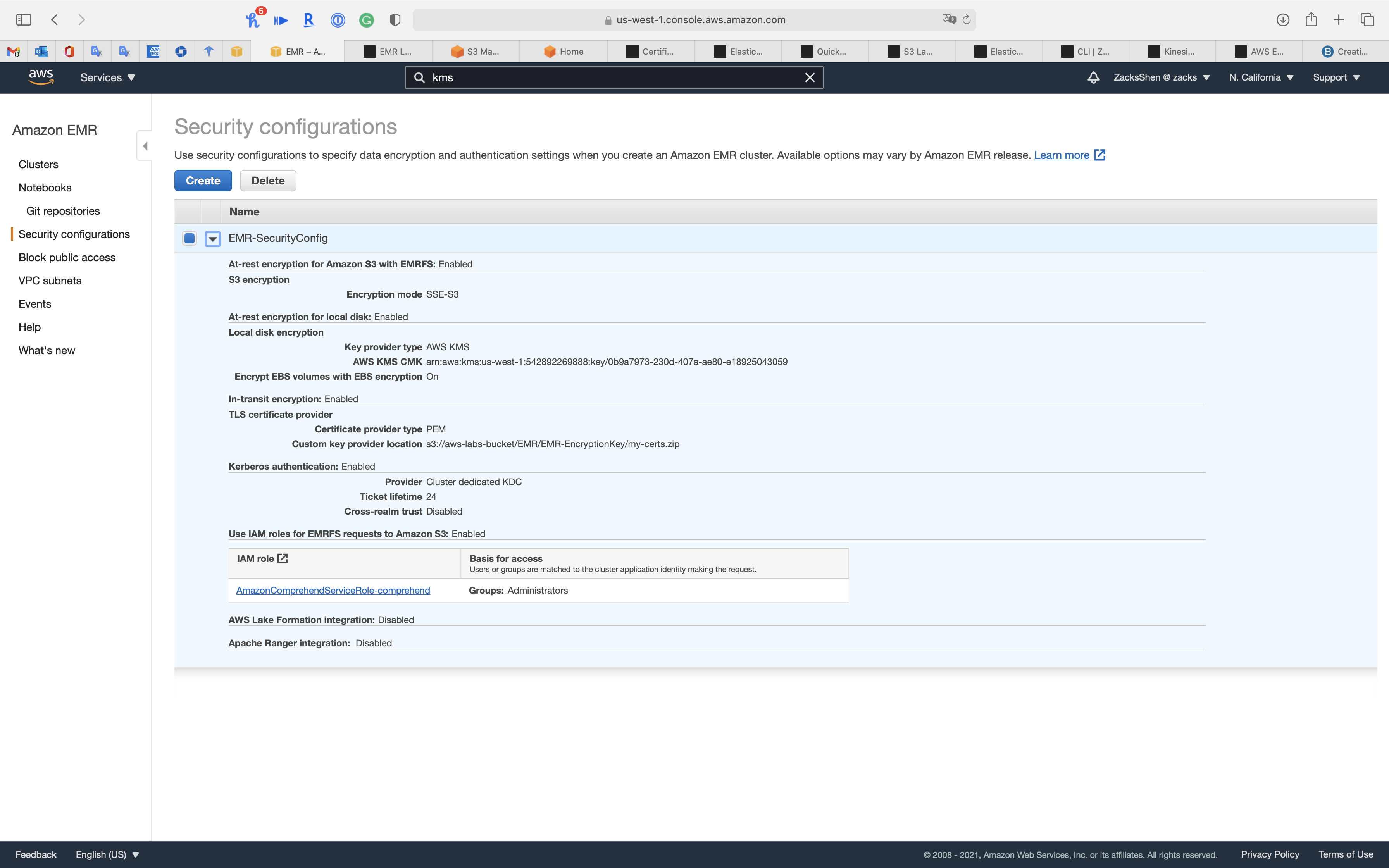Open the Services dropdown menu

click(107, 77)
